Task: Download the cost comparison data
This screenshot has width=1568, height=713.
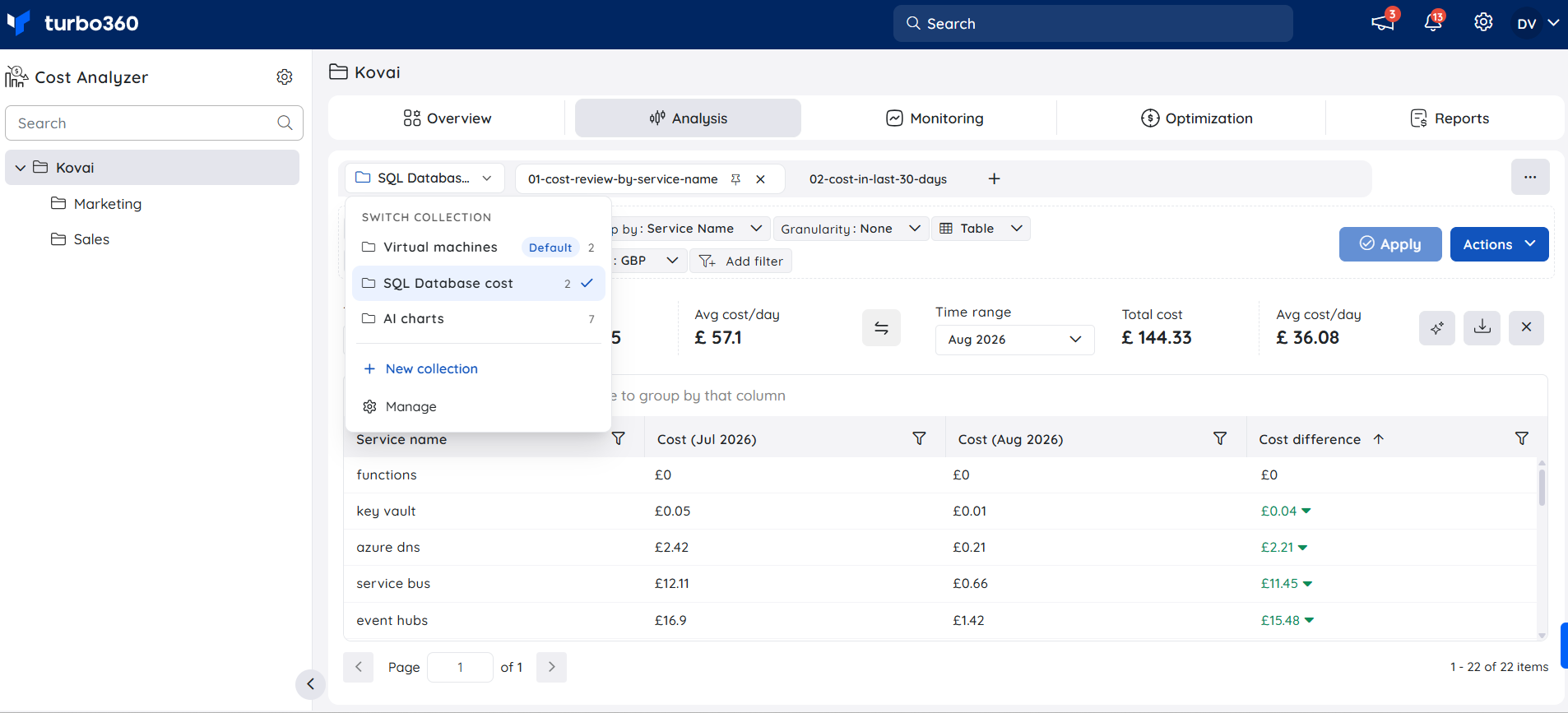Action: coord(1482,327)
